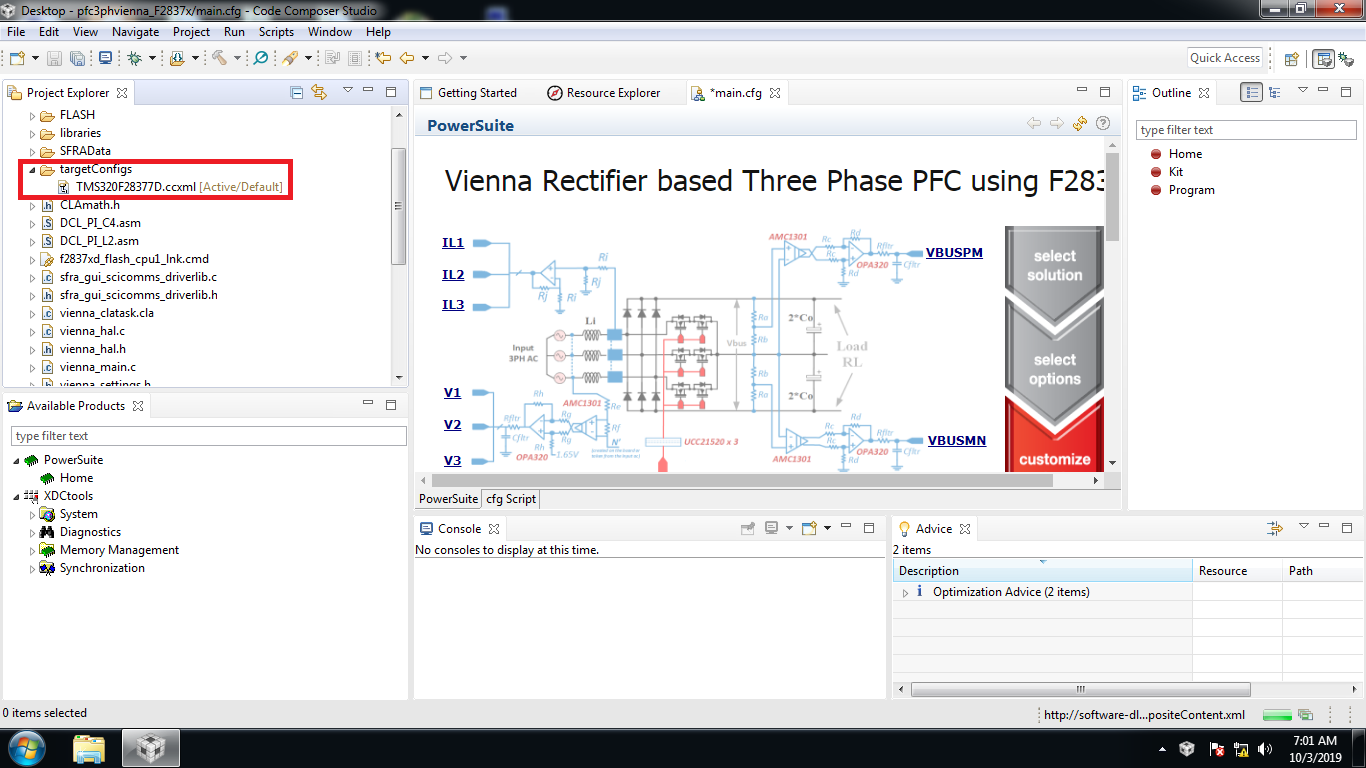Enable hierarchical tree view in the Outline panel

[x=1274, y=92]
